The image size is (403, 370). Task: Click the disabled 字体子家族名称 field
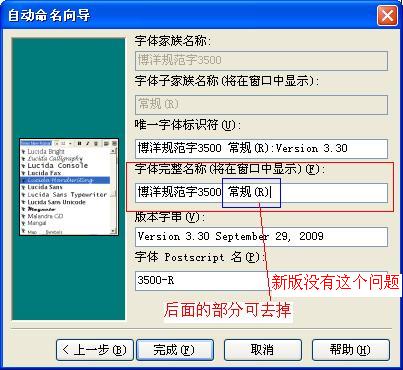coord(262,105)
